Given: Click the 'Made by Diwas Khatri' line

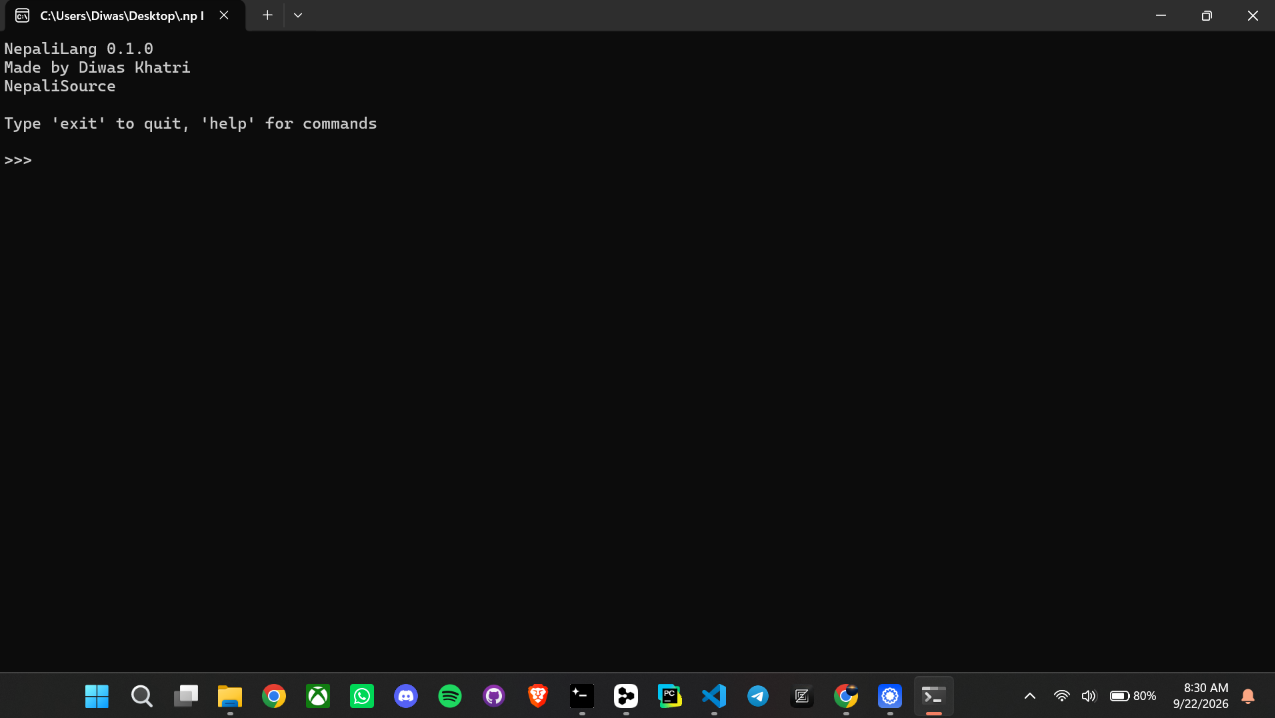Looking at the screenshot, I should pyautogui.click(x=97, y=67).
